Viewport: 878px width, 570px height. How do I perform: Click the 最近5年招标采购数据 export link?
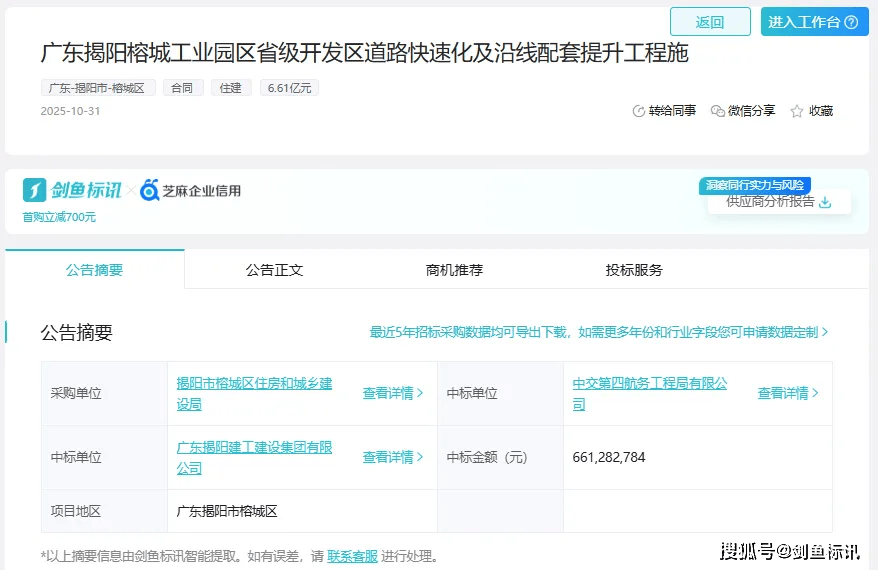pyautogui.click(x=599, y=332)
